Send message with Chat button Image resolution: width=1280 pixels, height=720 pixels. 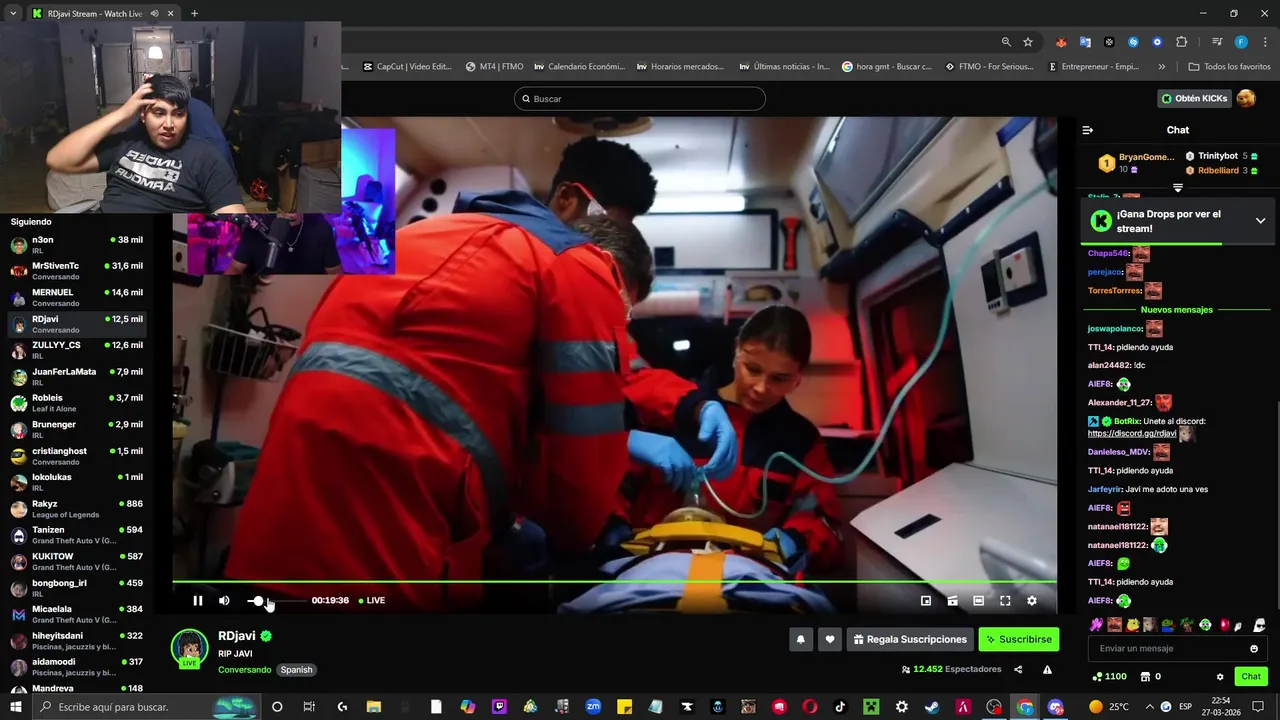tap(1251, 676)
